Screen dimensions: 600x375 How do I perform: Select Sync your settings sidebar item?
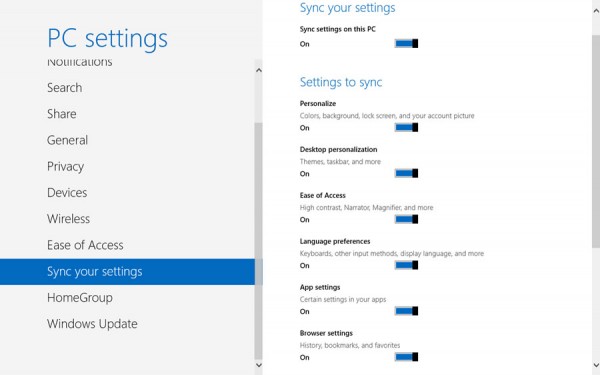127,272
